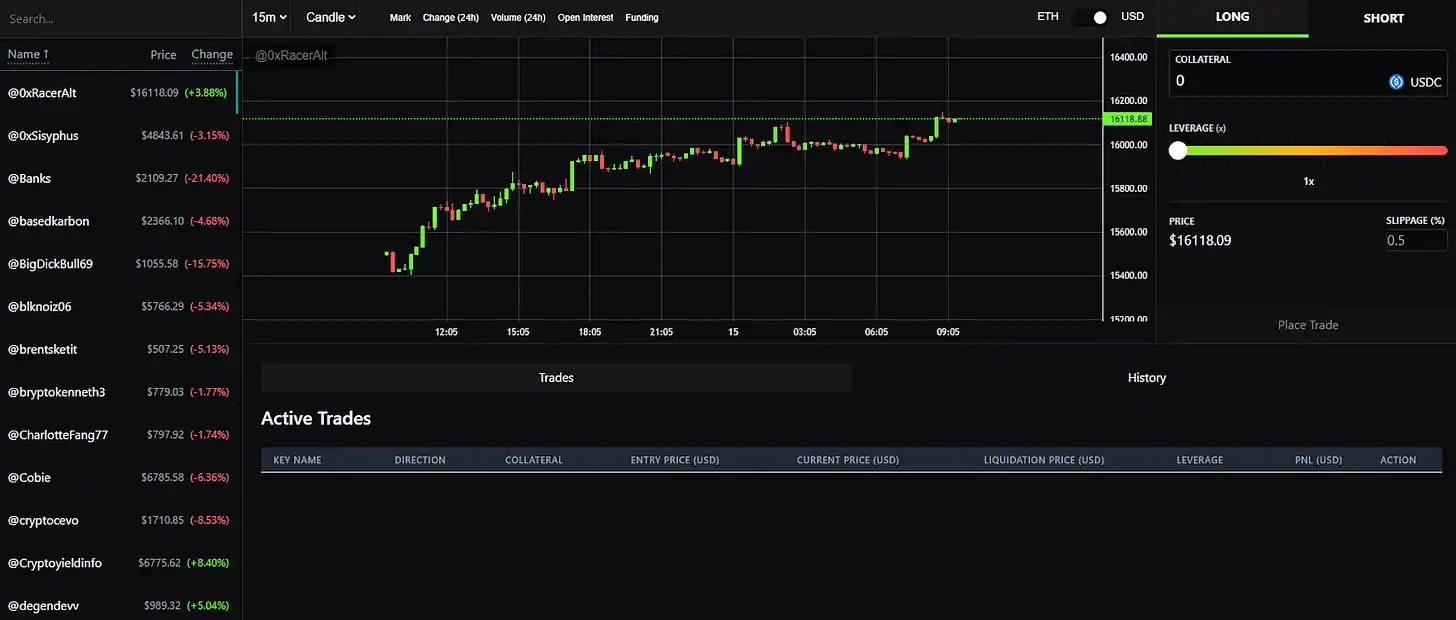This screenshot has height=620, width=1456.
Task: Open the History tab
Action: point(1146,378)
